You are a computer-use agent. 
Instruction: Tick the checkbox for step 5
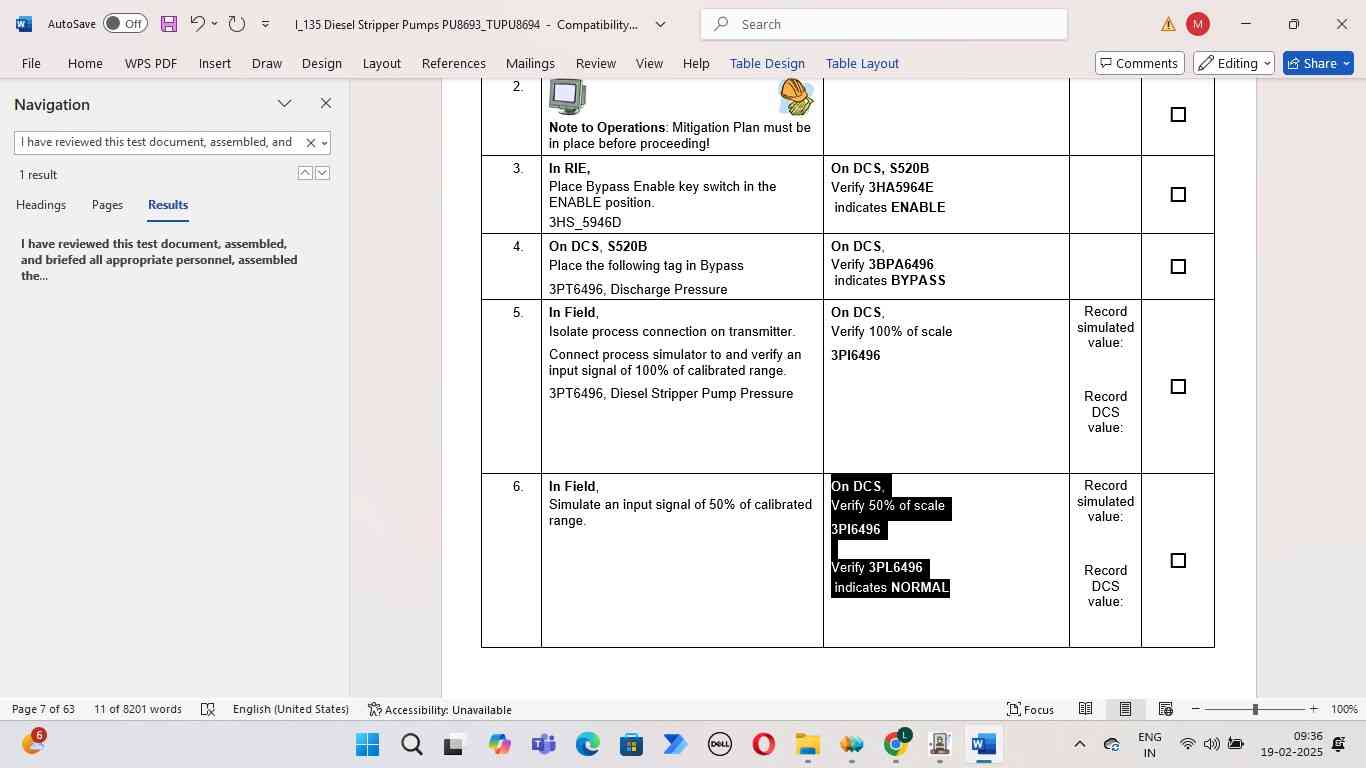1178,387
